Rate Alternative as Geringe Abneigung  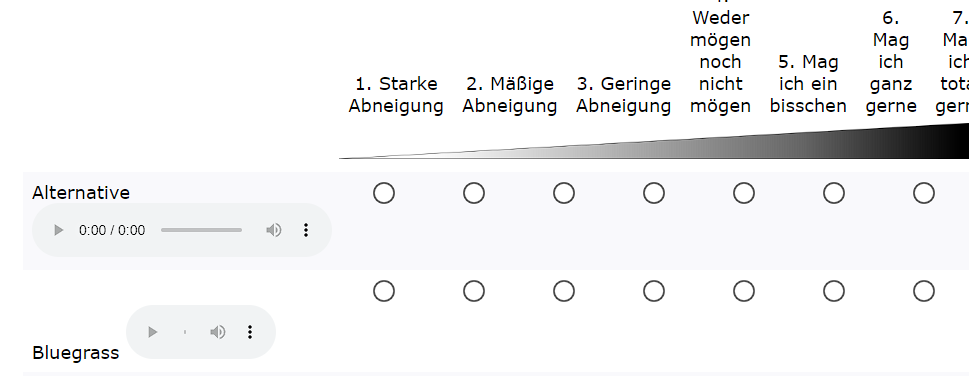pyautogui.click(x=564, y=194)
